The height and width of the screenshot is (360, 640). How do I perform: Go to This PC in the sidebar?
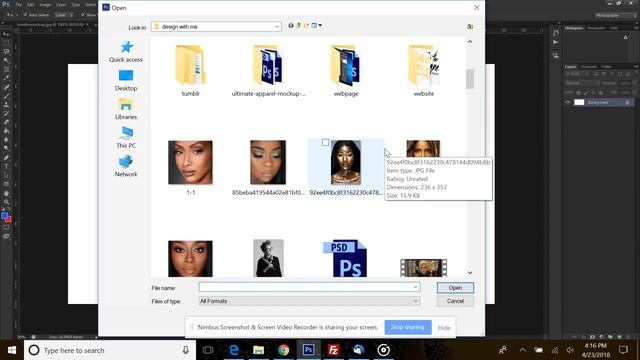(126, 138)
